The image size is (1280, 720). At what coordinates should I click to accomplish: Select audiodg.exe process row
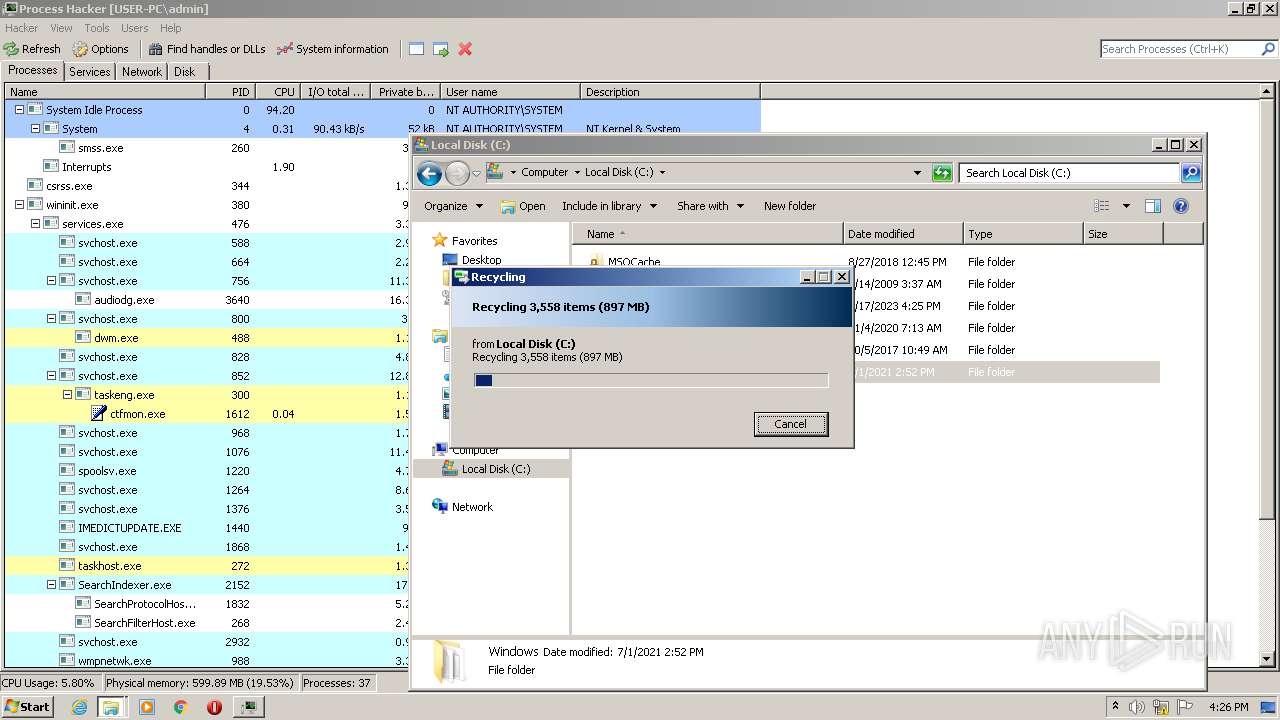point(208,300)
